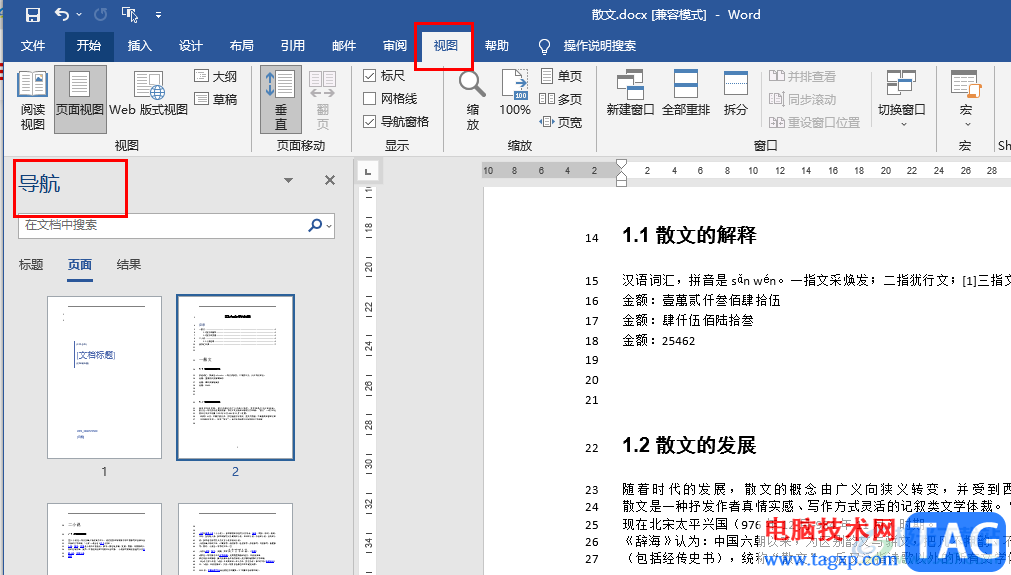Click 拆分 split window

[x=736, y=94]
